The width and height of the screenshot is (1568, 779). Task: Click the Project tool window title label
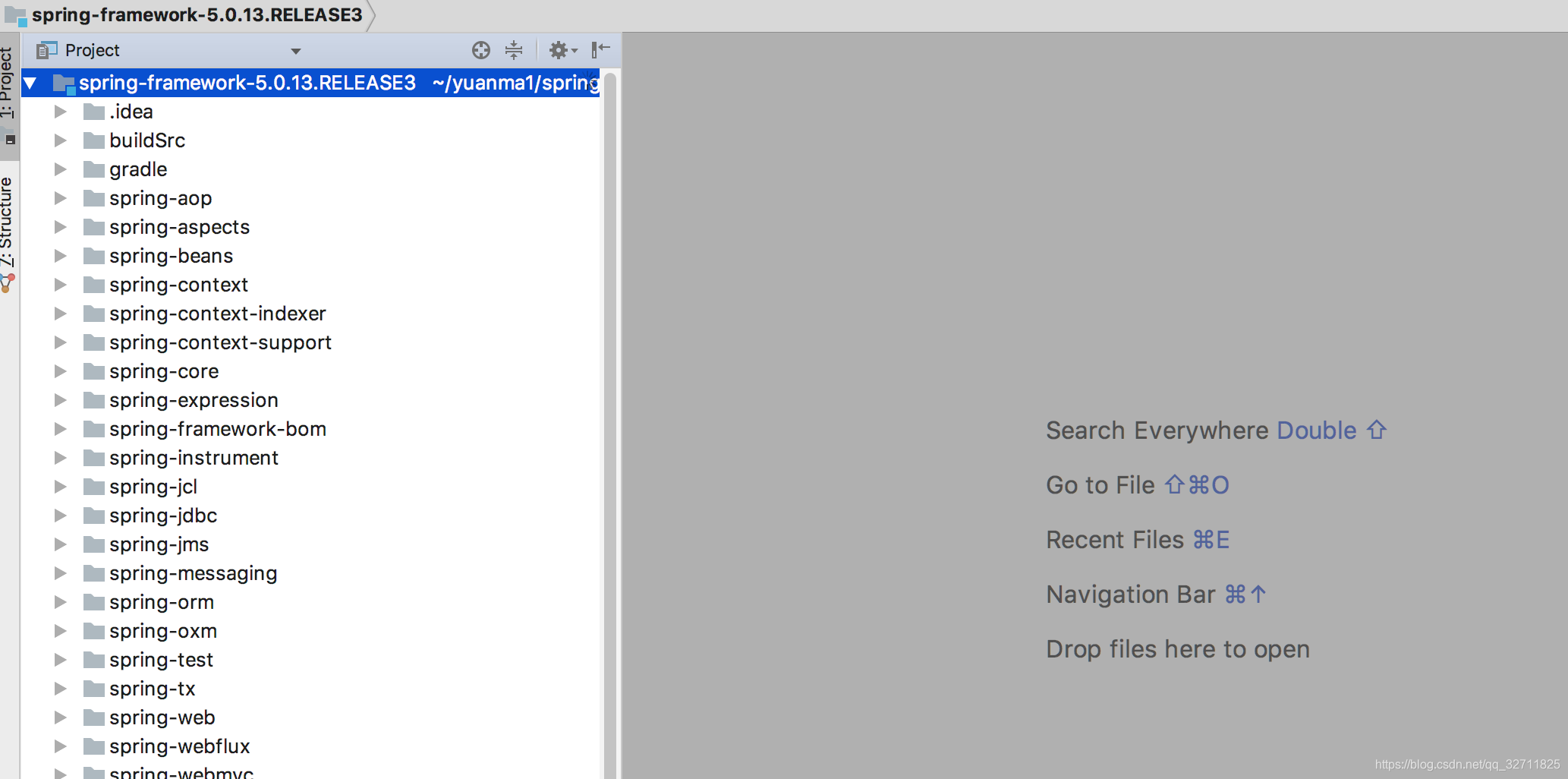pyautogui.click(x=92, y=50)
